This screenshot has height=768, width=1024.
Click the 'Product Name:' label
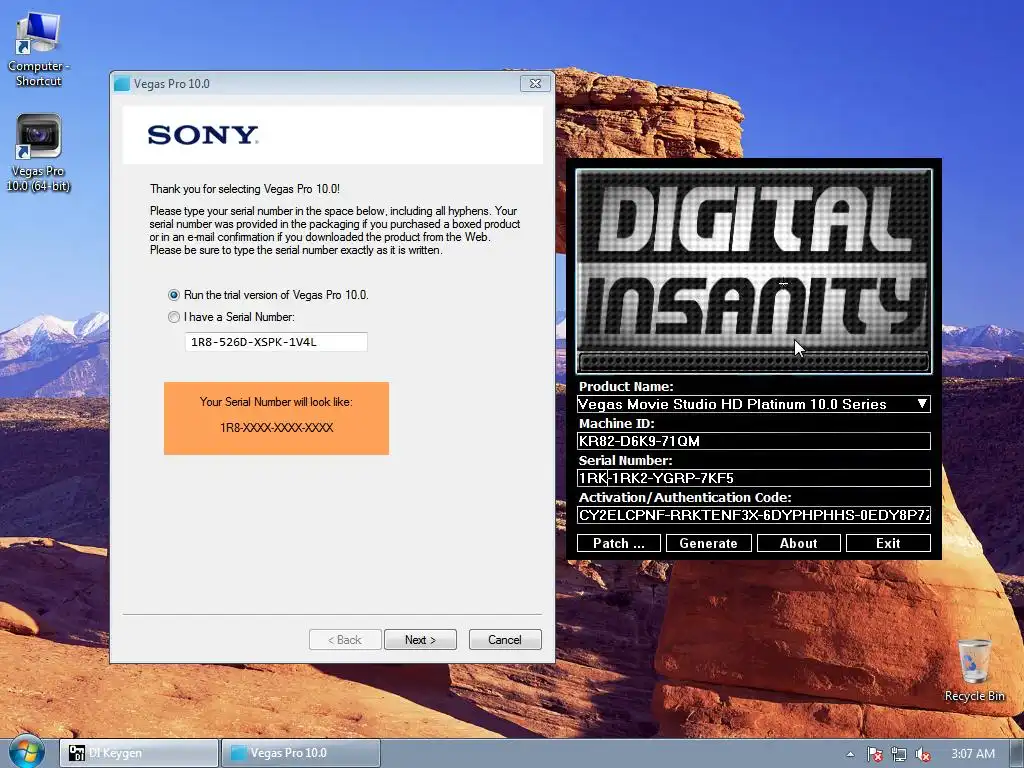[626, 386]
